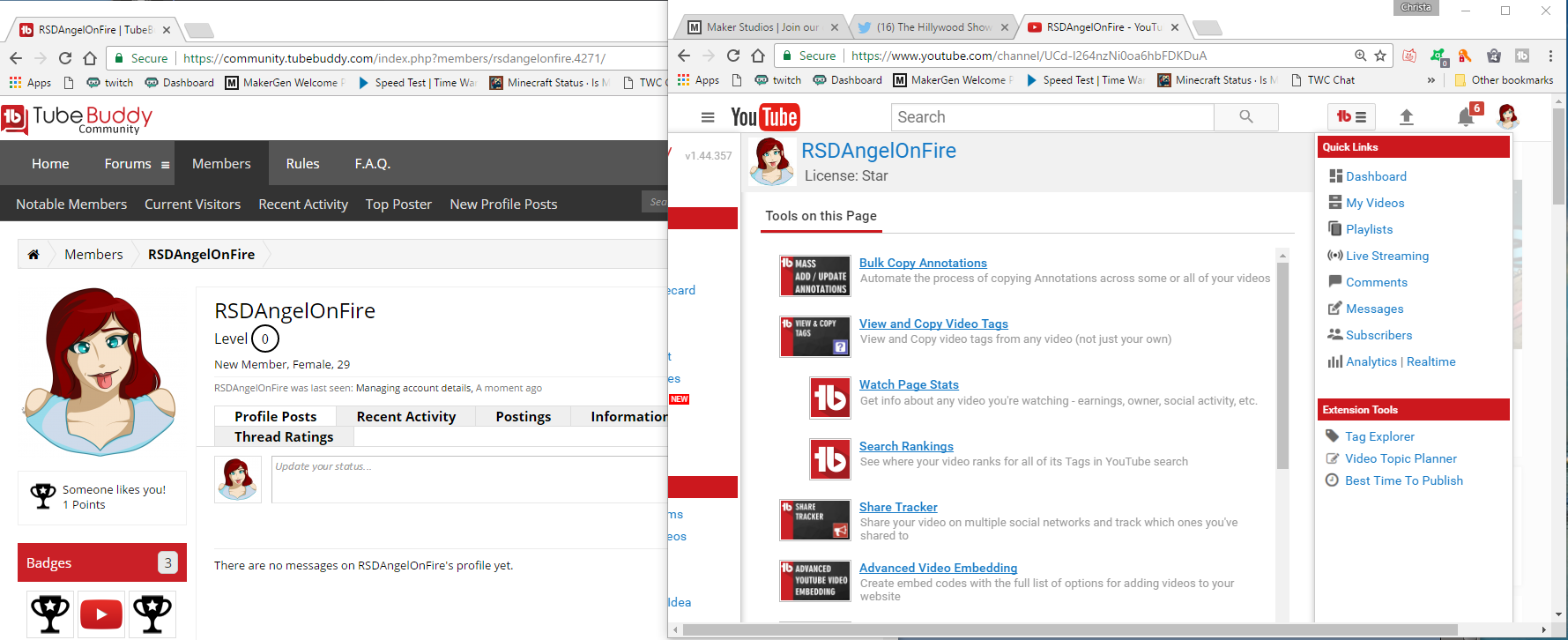Switch to the Maker Studios browser tab

[762, 27]
